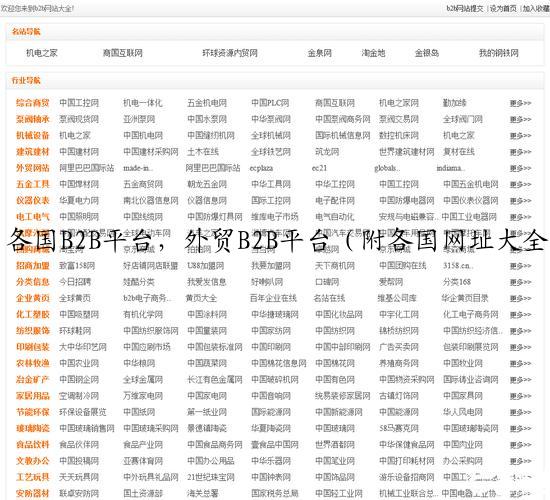
Task: Expand 更多>> in the 食品饮料 row
Action: [x=521, y=445]
